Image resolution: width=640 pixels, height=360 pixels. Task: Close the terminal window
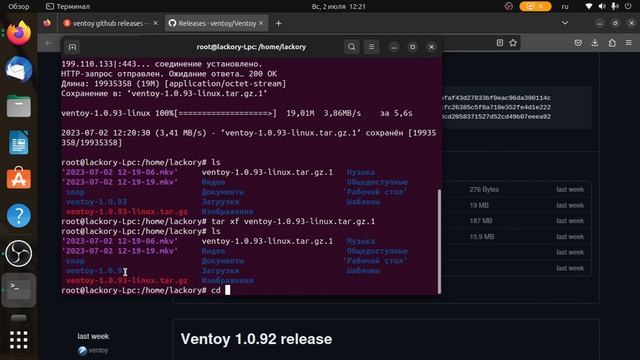431,47
